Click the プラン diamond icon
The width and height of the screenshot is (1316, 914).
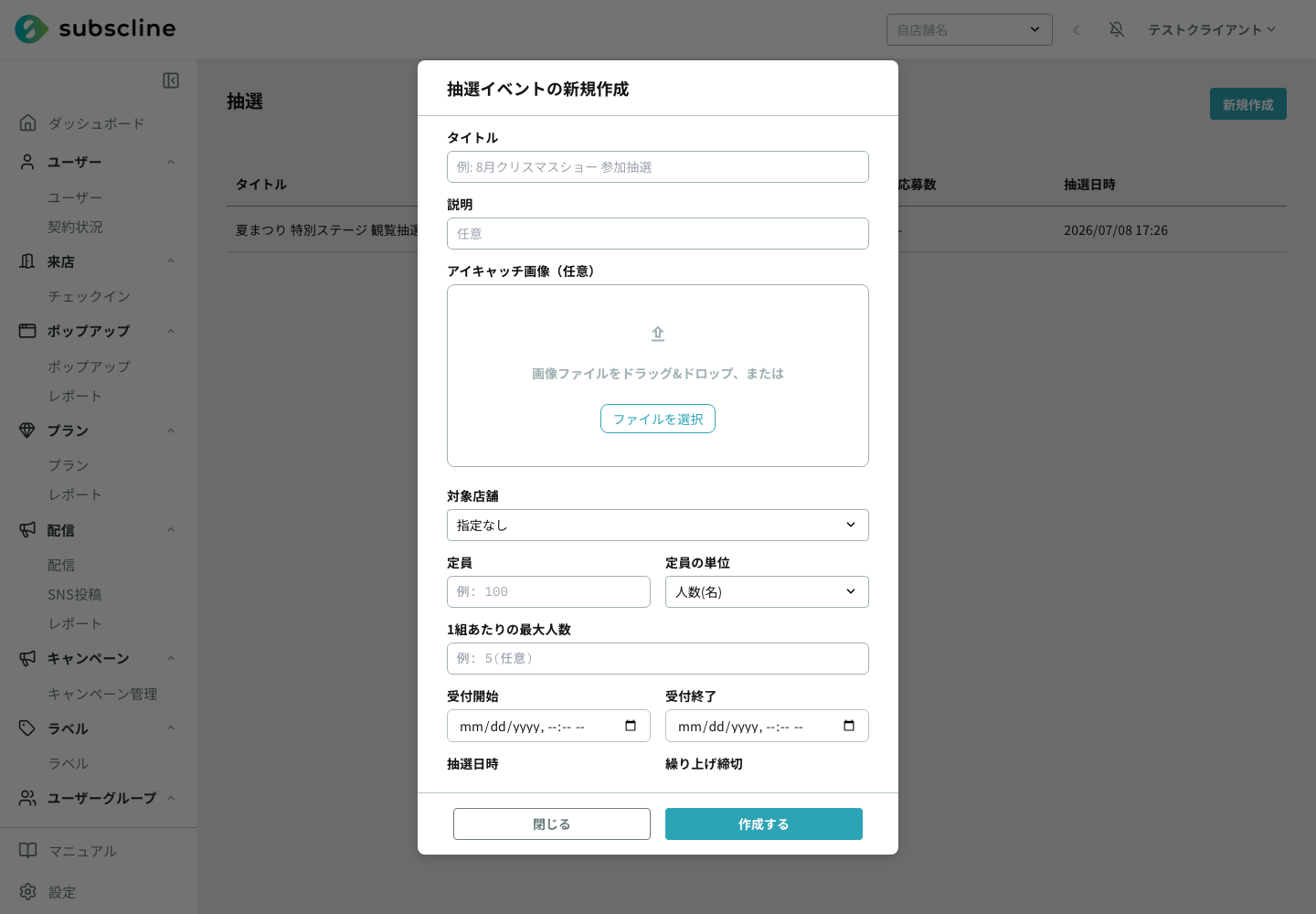point(28,430)
